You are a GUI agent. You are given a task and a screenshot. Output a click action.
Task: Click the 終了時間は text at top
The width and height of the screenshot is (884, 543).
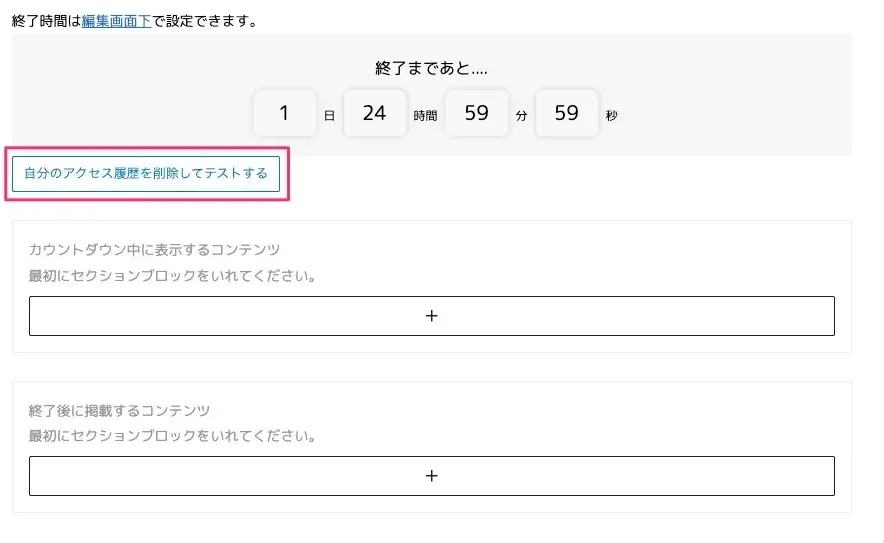click(46, 20)
